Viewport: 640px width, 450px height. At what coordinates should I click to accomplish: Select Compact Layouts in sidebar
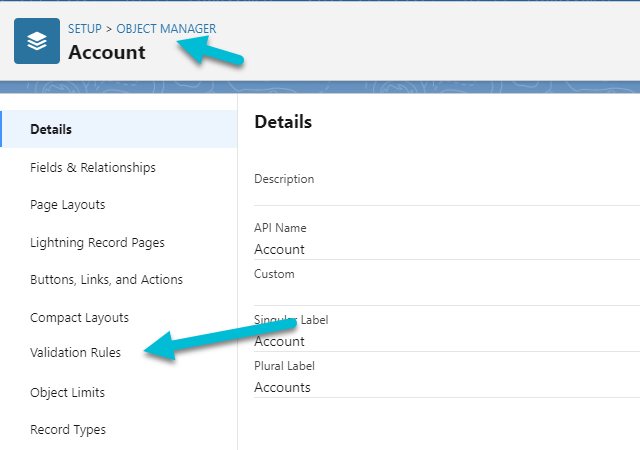[x=79, y=318]
